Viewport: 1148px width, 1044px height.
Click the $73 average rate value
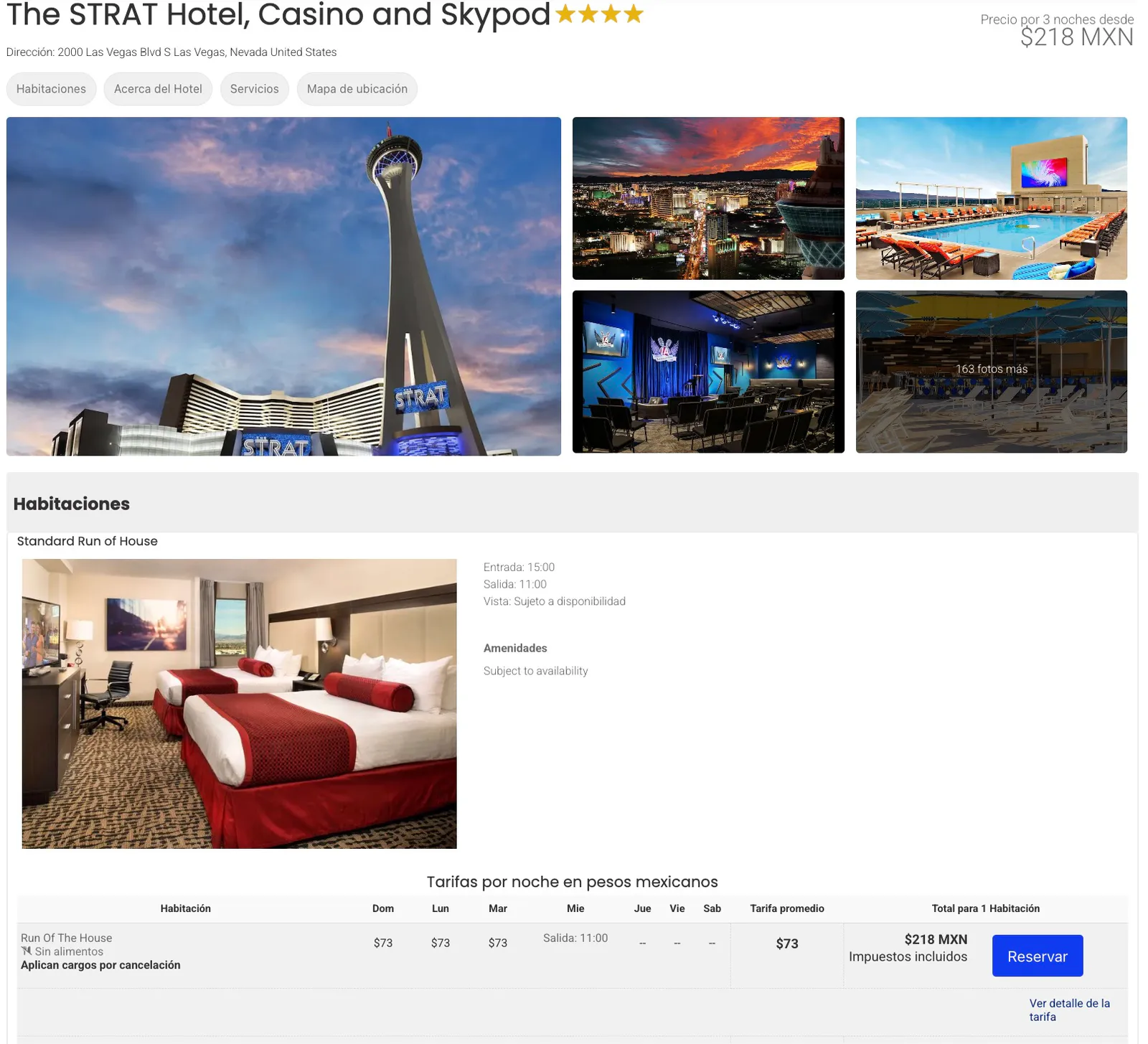pos(787,944)
